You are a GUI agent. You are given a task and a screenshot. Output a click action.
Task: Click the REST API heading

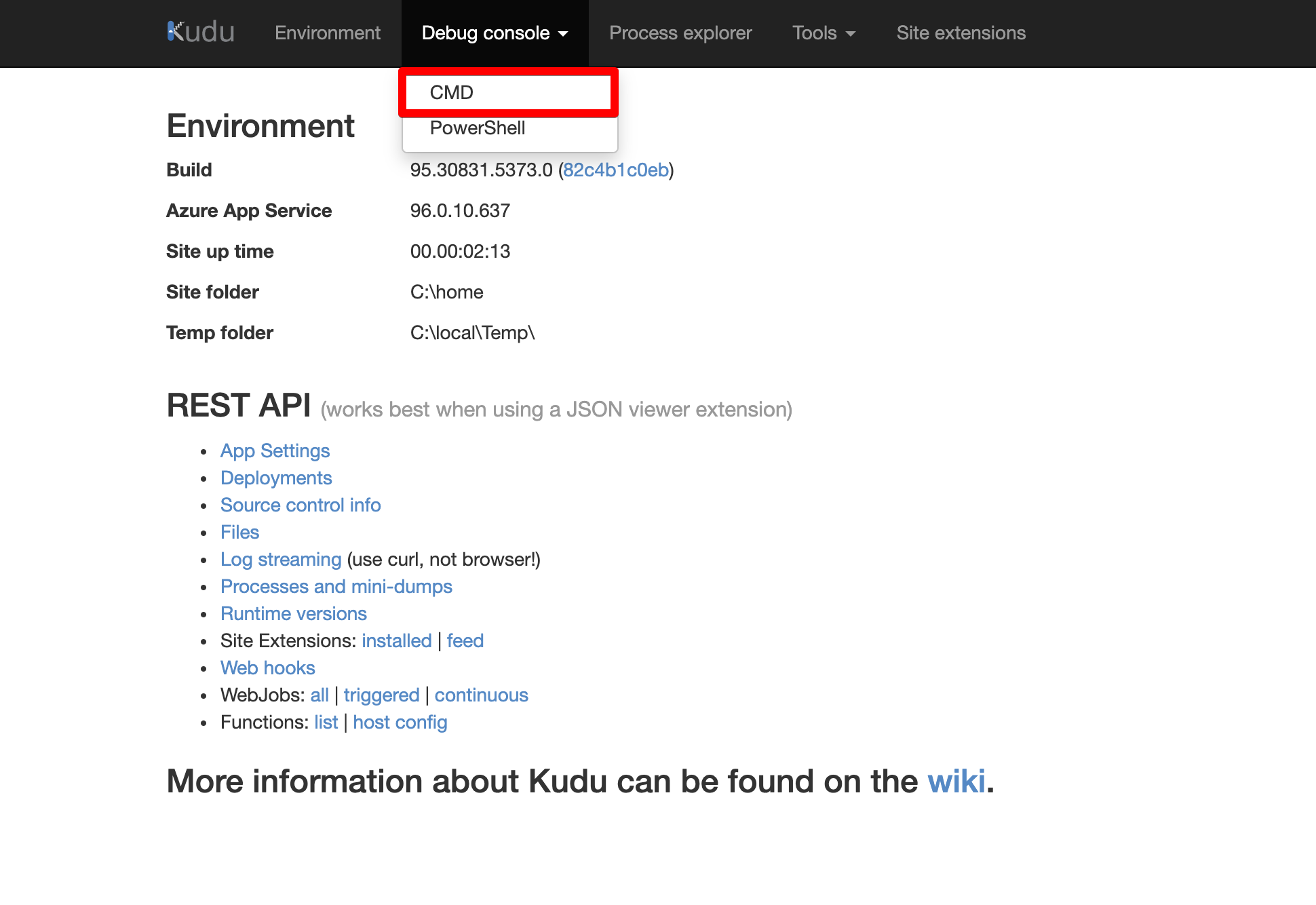(239, 405)
